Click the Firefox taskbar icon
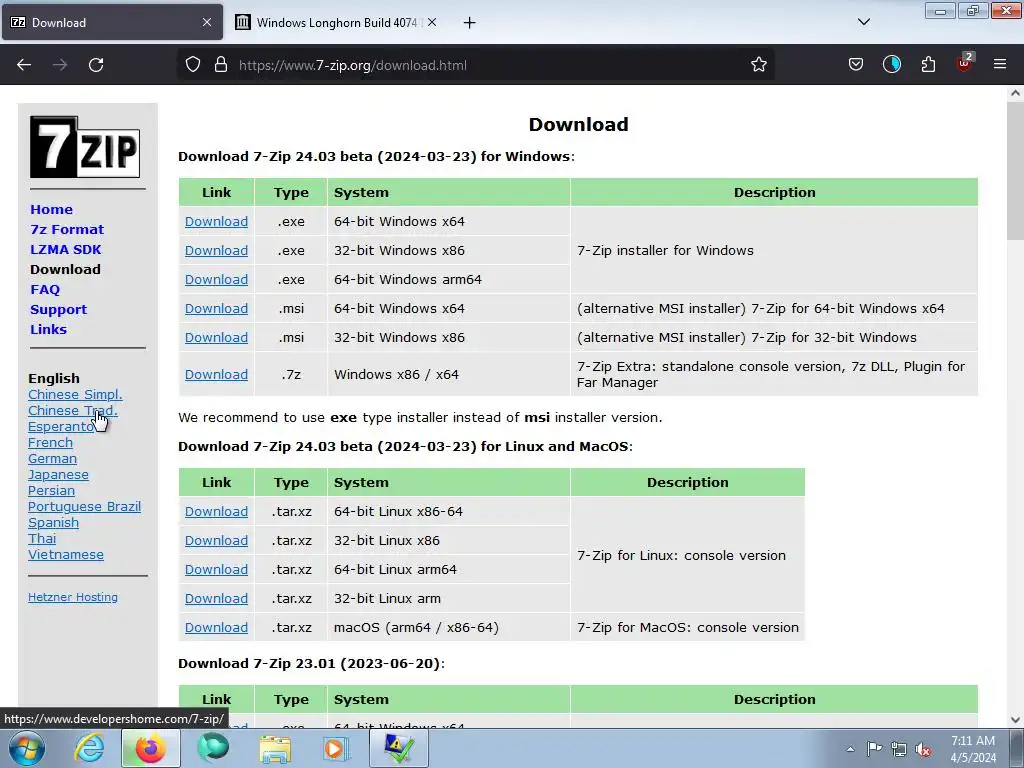 click(150, 748)
